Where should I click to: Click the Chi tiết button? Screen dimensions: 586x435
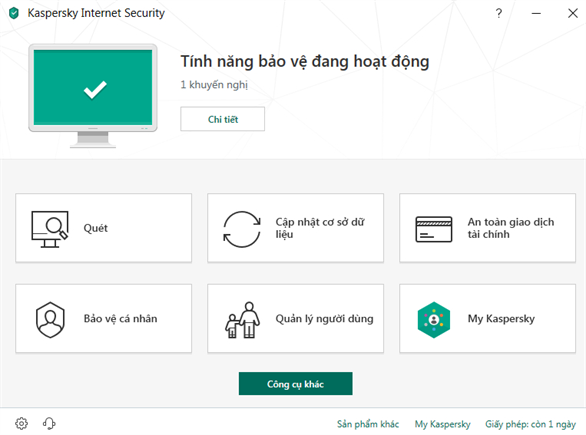pyautogui.click(x=222, y=119)
